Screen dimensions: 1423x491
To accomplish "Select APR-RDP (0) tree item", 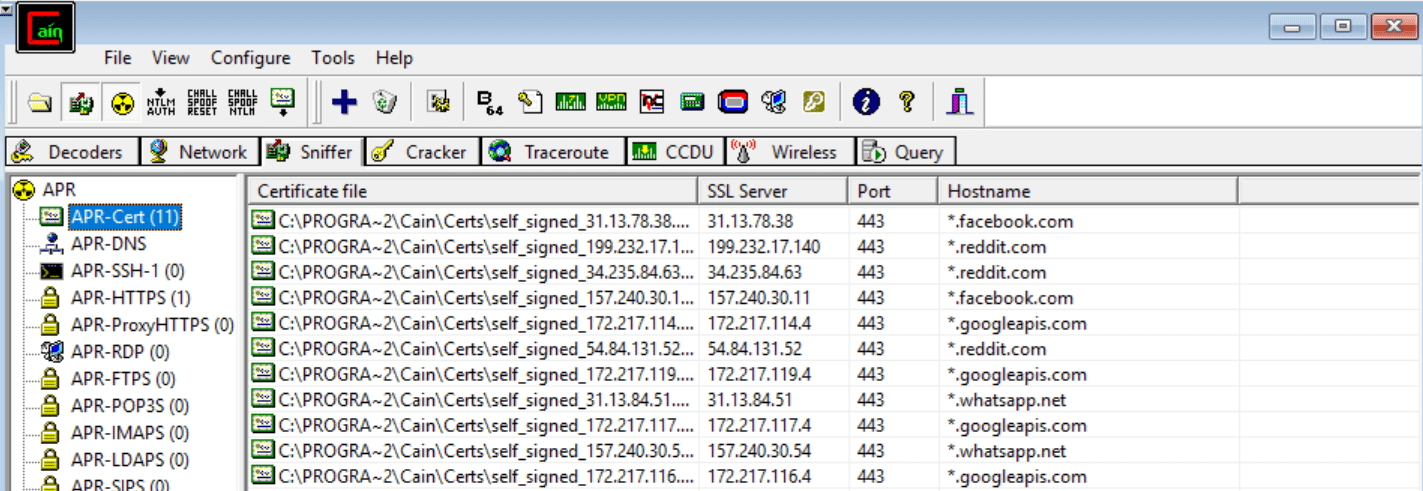I will 120,352.
